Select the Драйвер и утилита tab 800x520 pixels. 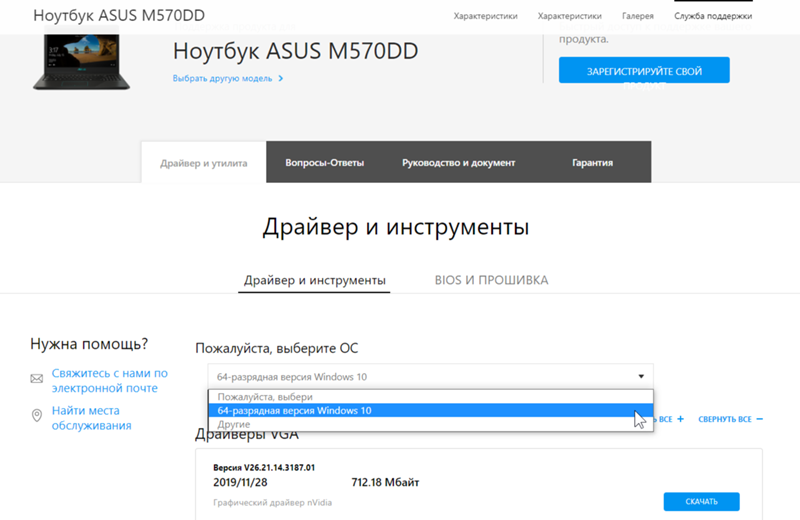tap(204, 163)
